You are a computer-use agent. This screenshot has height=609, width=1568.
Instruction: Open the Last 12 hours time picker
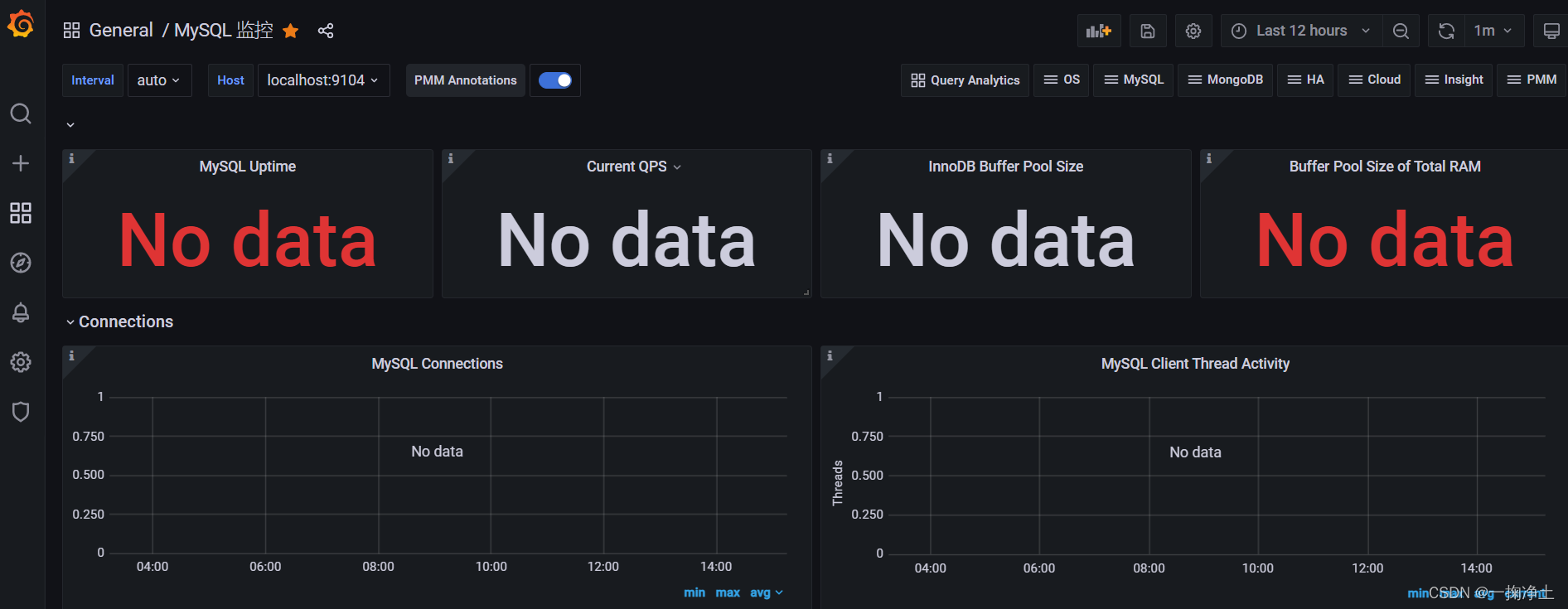(x=1302, y=31)
